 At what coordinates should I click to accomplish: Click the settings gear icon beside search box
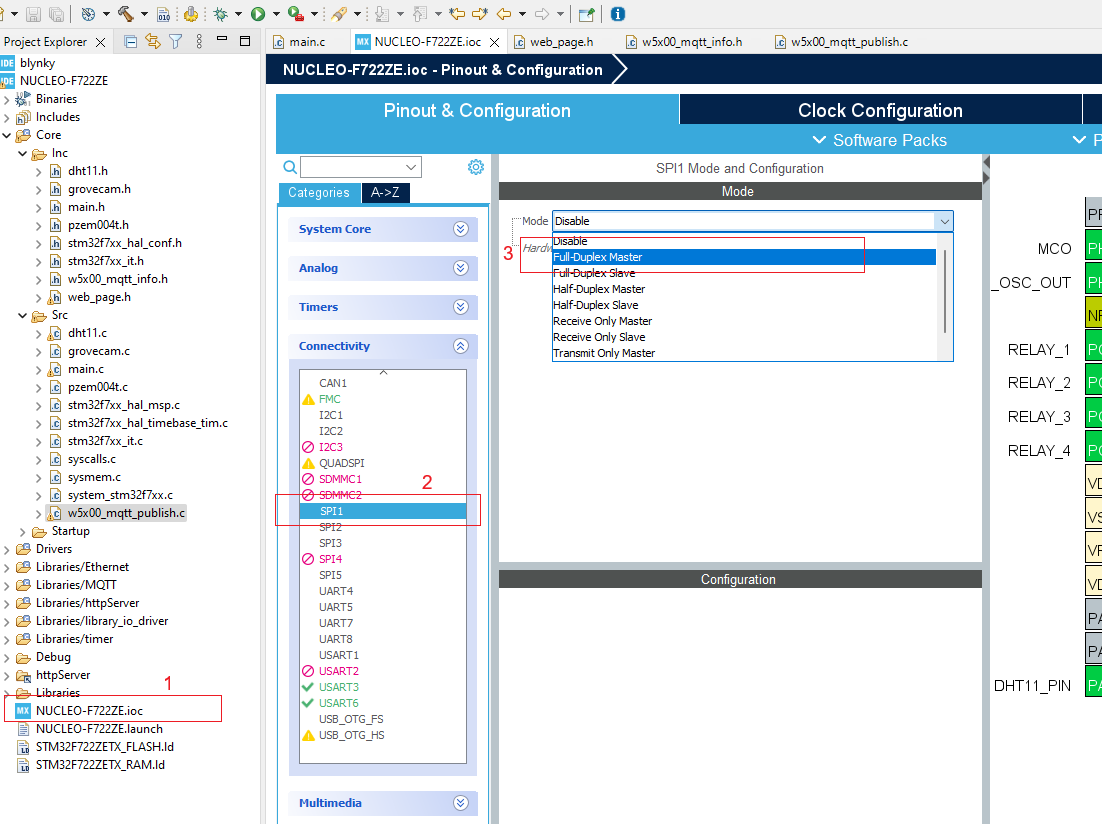coord(476,167)
